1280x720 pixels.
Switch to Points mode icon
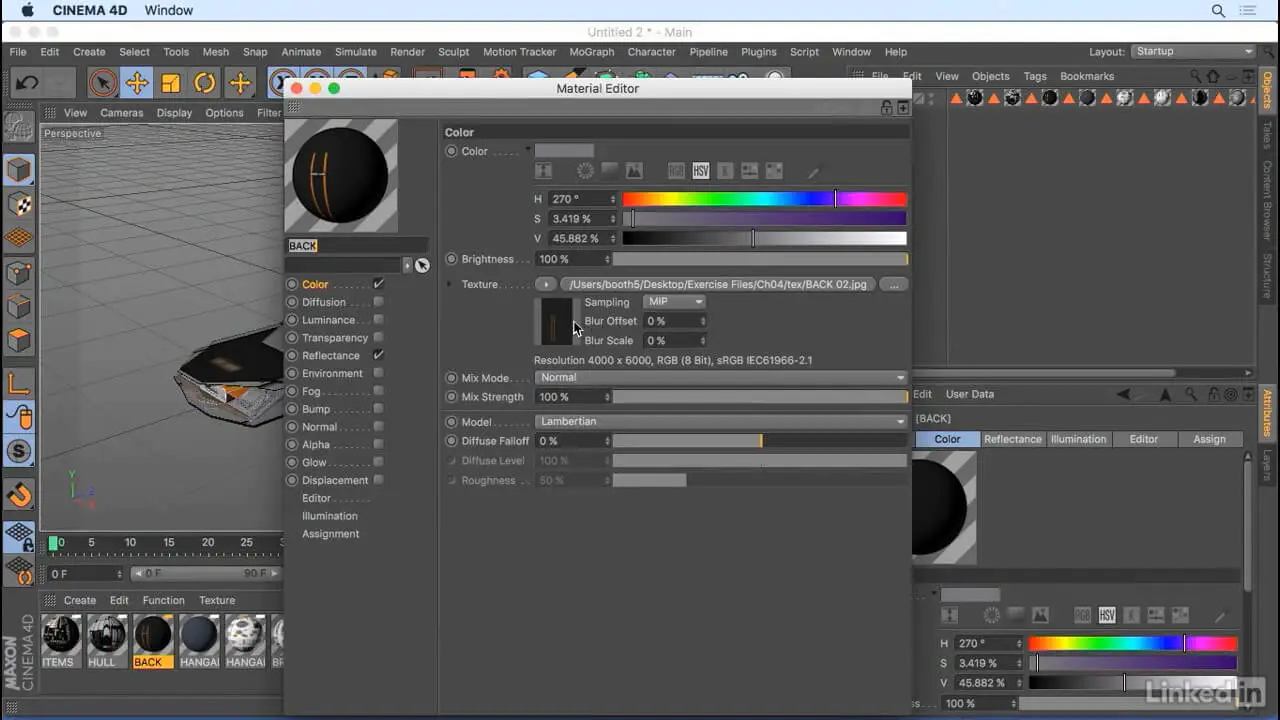click(x=19, y=273)
